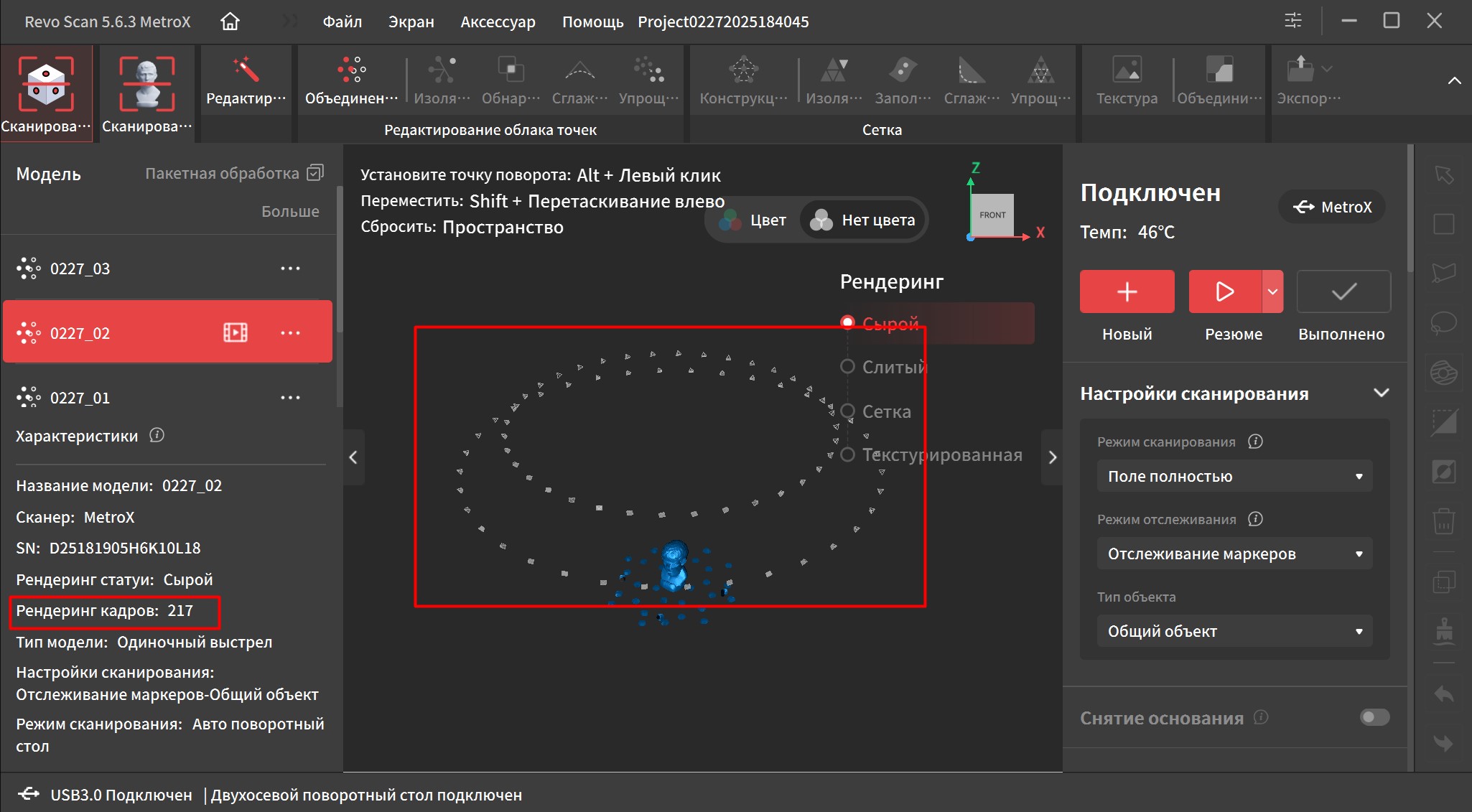This screenshot has width=1472, height=812.
Task: Click the red Новый plus button
Action: [x=1127, y=291]
